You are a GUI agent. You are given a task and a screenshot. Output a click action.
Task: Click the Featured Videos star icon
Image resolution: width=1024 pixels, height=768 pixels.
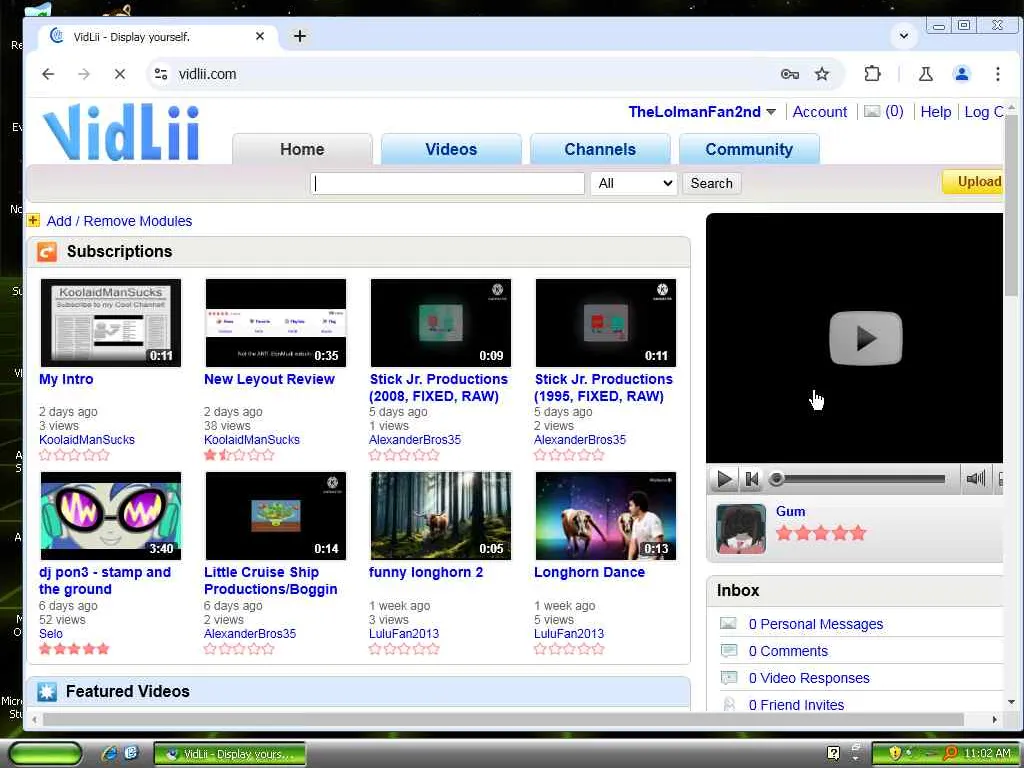(47, 692)
